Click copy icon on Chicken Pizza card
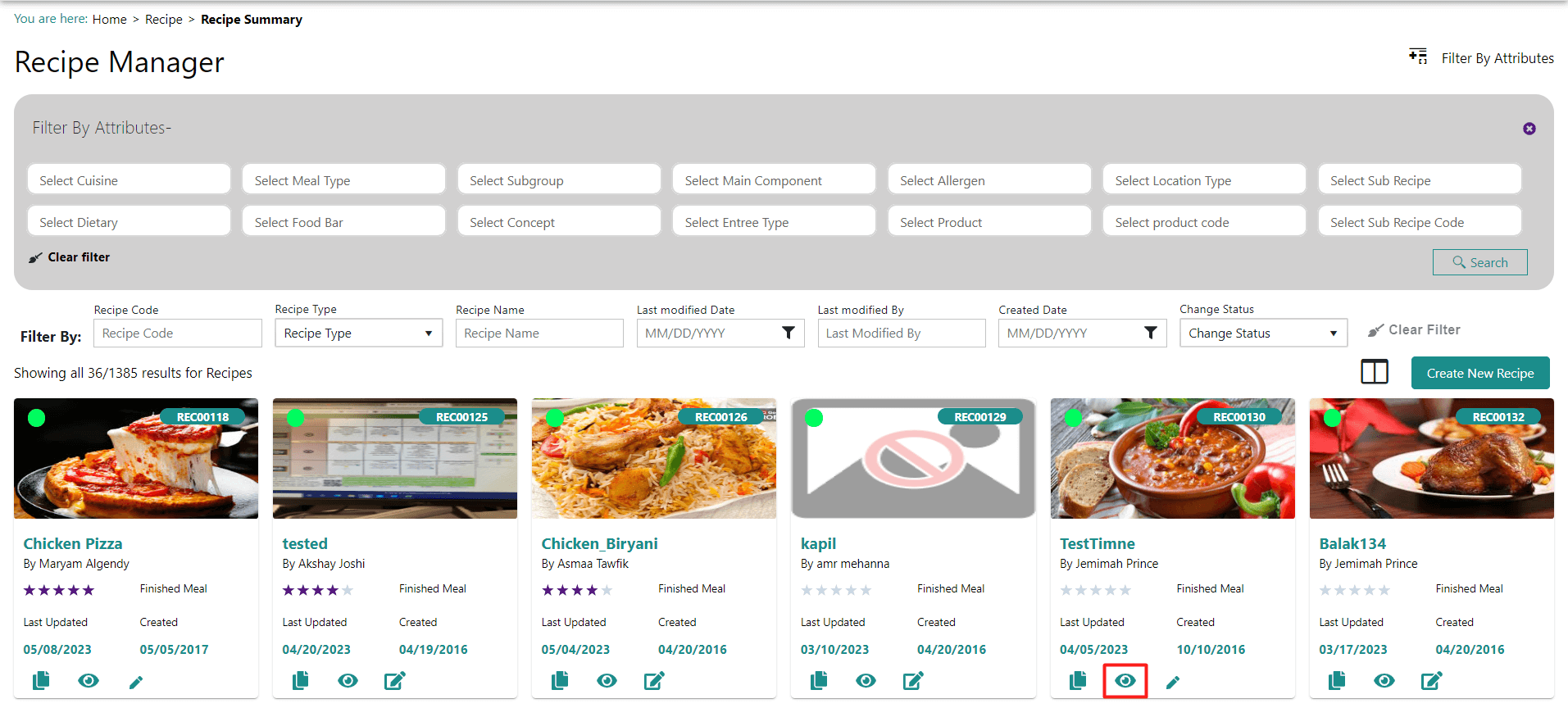This screenshot has width=1568, height=708. (x=41, y=680)
